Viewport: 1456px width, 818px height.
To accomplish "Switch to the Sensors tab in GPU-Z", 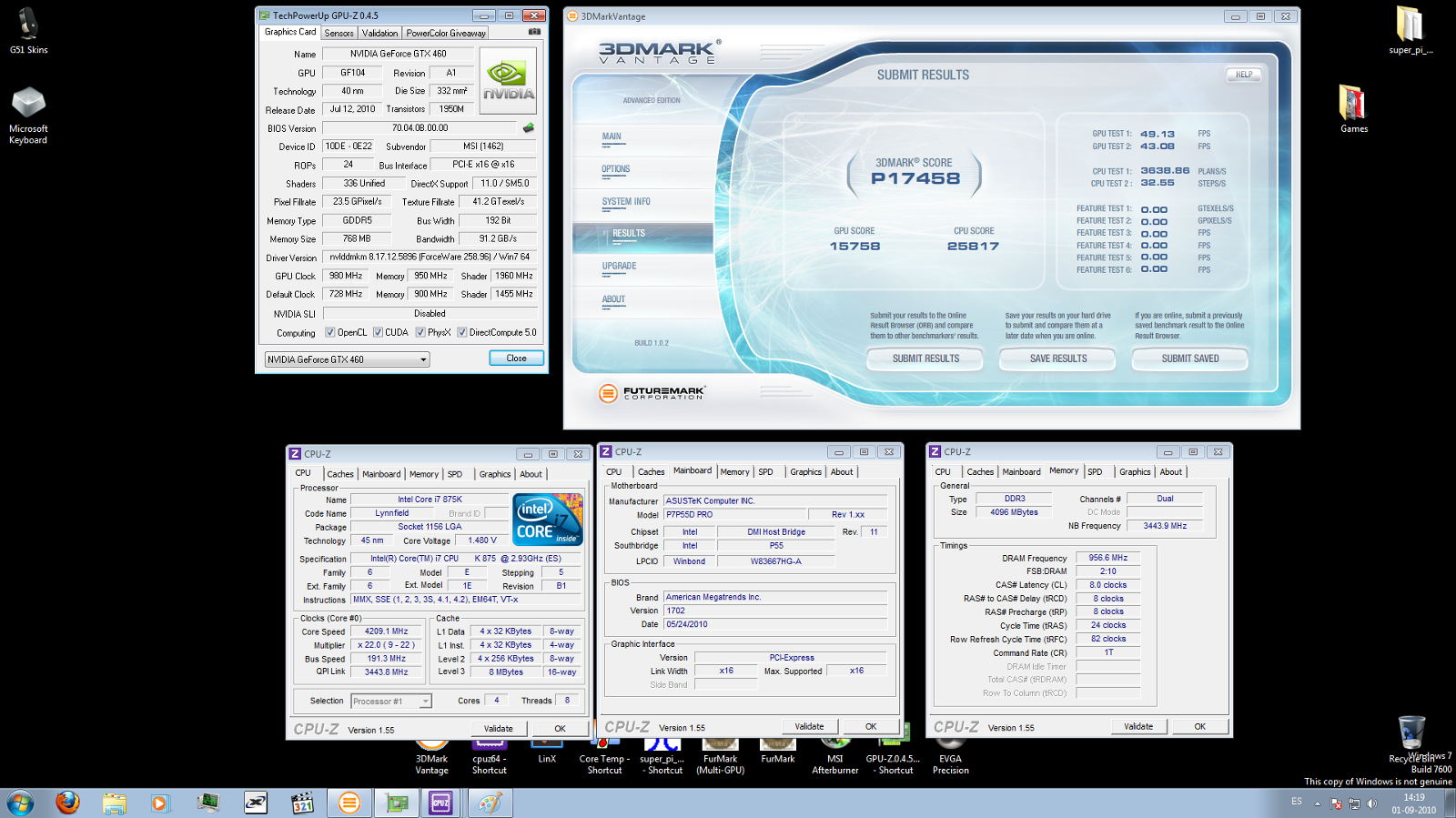I will click(339, 33).
